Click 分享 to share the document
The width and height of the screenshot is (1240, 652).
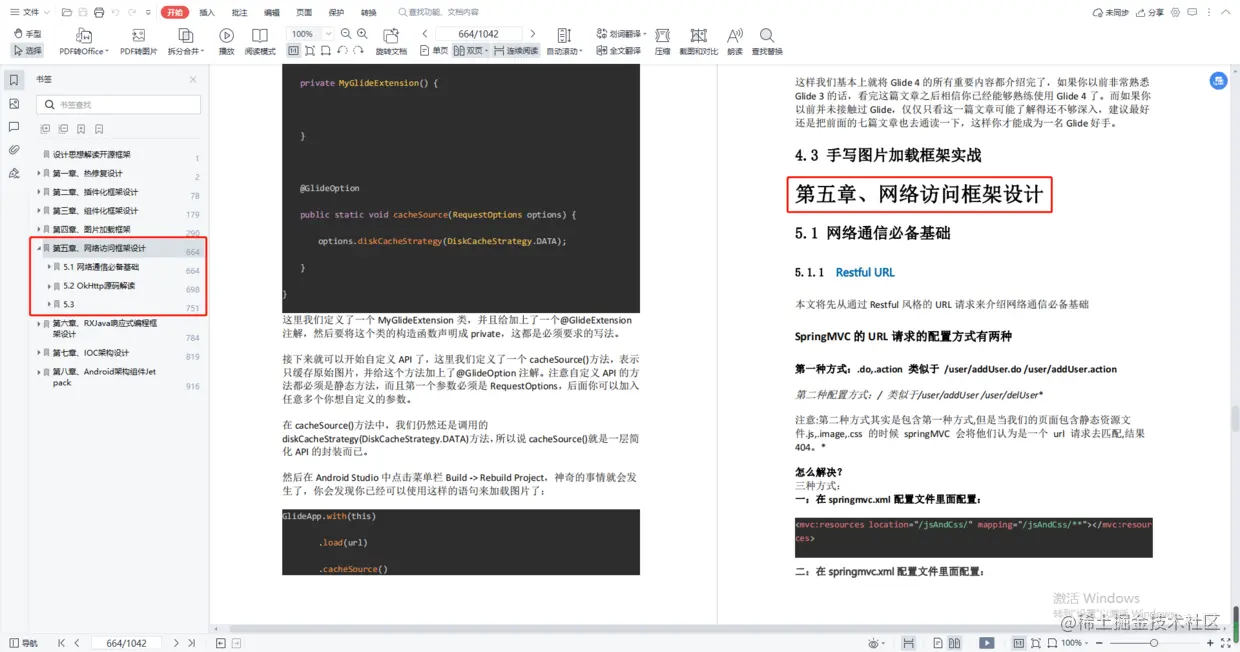coord(1148,12)
